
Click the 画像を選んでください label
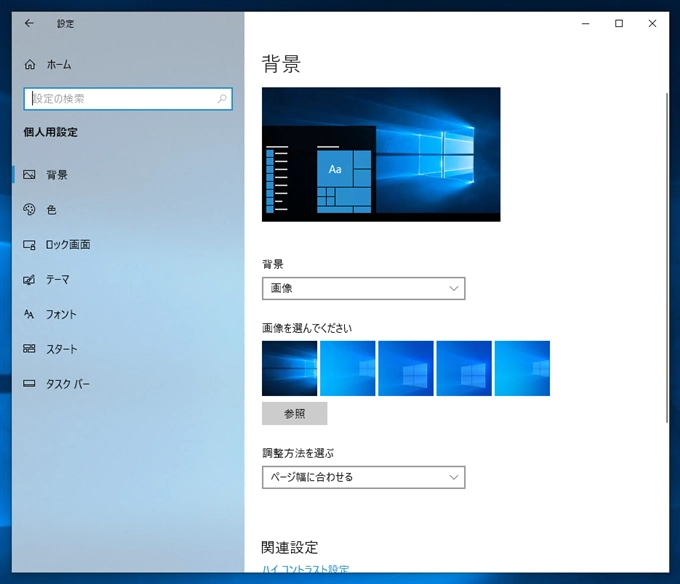coord(307,328)
